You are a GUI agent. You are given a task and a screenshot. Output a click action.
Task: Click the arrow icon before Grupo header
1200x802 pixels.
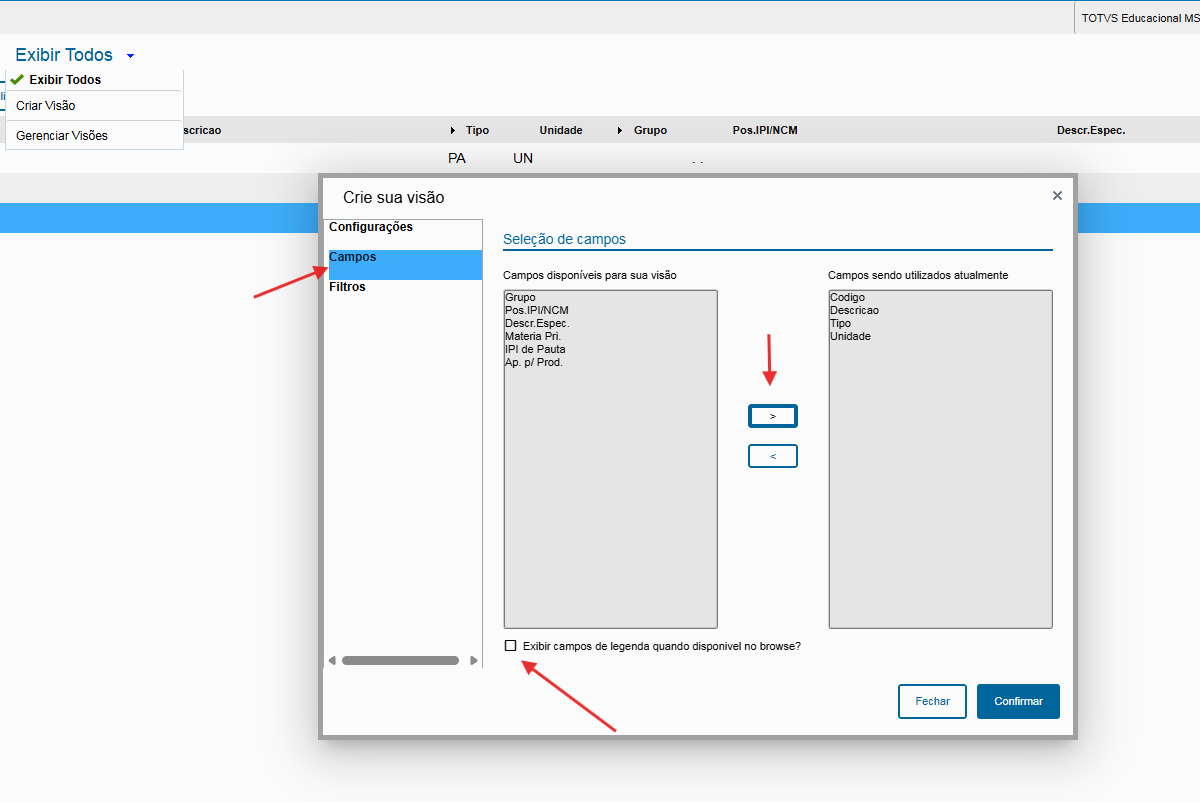[621, 131]
